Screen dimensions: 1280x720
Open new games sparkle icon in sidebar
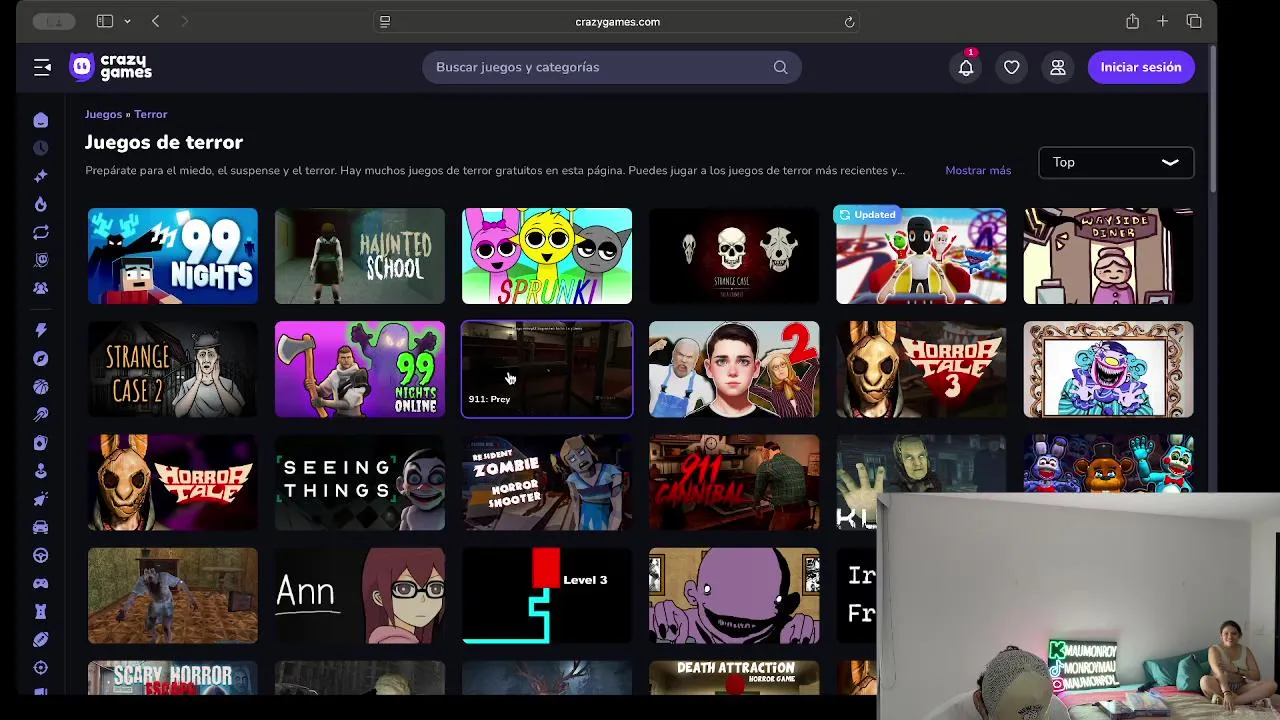pyautogui.click(x=41, y=176)
